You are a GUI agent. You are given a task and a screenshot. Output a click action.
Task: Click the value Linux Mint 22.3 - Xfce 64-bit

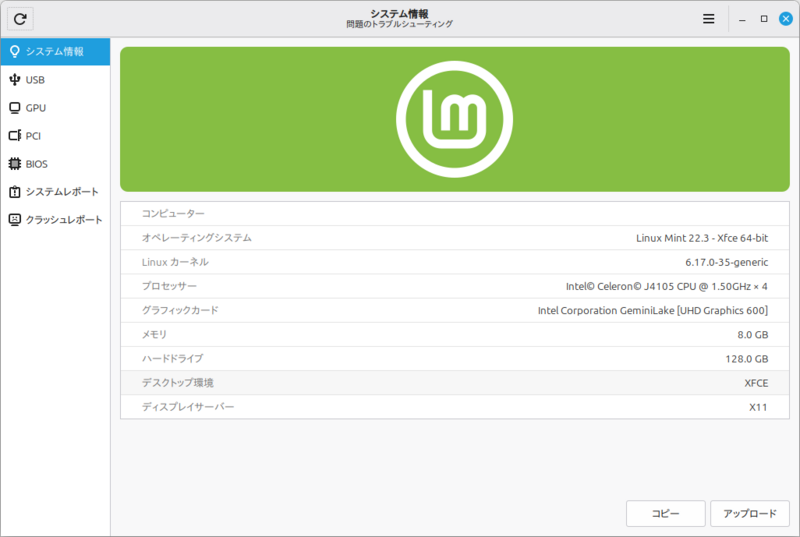click(x=702, y=238)
